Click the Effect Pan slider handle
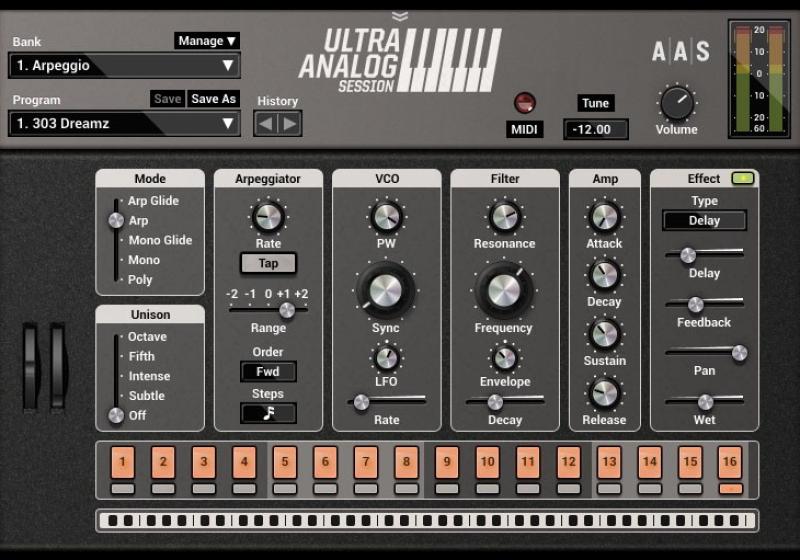This screenshot has height=560, width=800. 739,352
